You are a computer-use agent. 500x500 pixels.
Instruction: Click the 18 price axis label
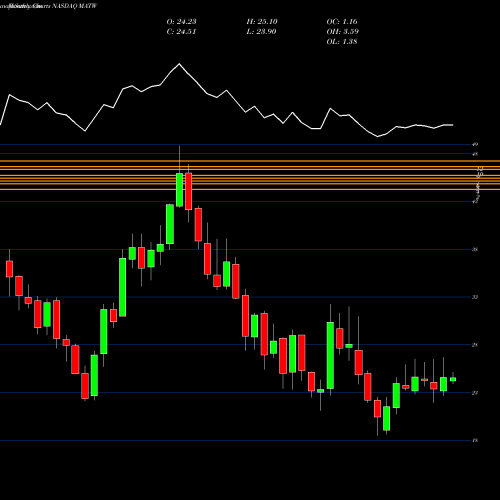point(475,440)
